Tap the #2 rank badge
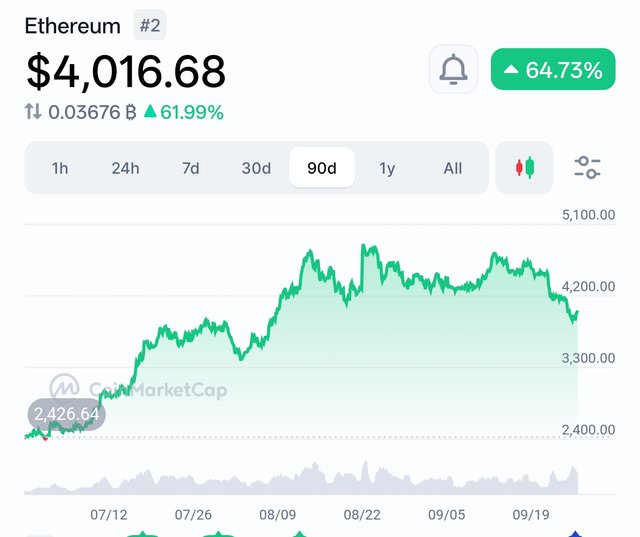Viewport: 640px width, 537px height. 150,26
